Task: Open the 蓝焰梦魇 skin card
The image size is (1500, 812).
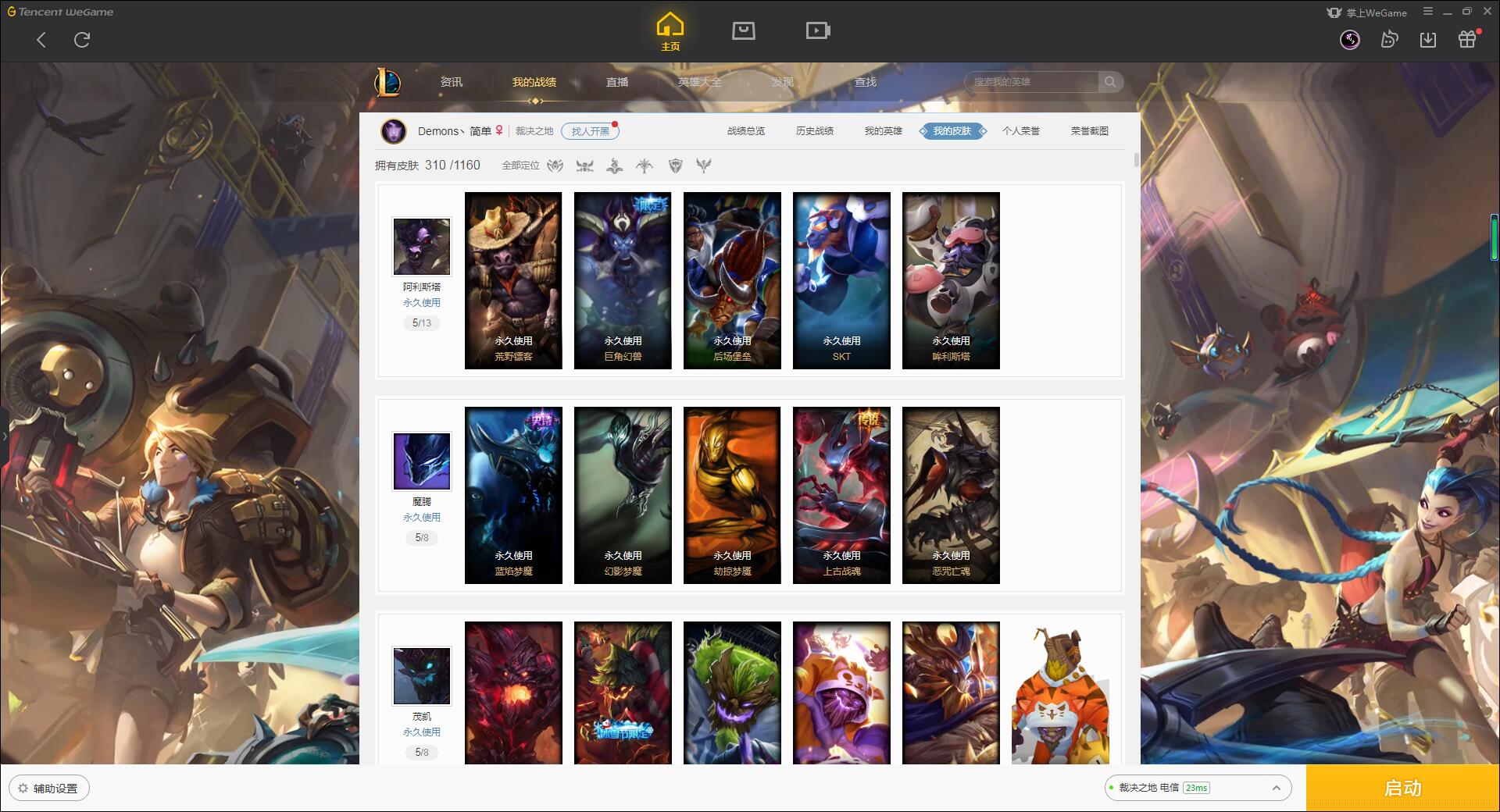Action: [x=513, y=495]
